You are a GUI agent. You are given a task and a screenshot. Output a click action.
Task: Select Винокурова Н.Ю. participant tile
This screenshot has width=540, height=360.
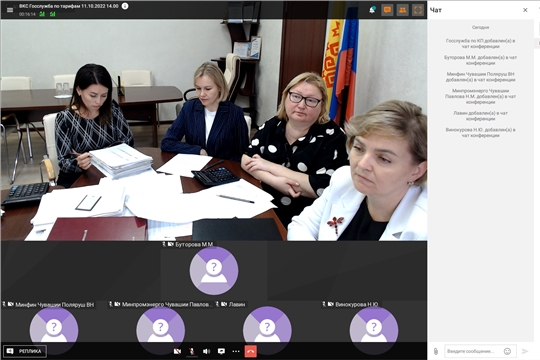374,323
